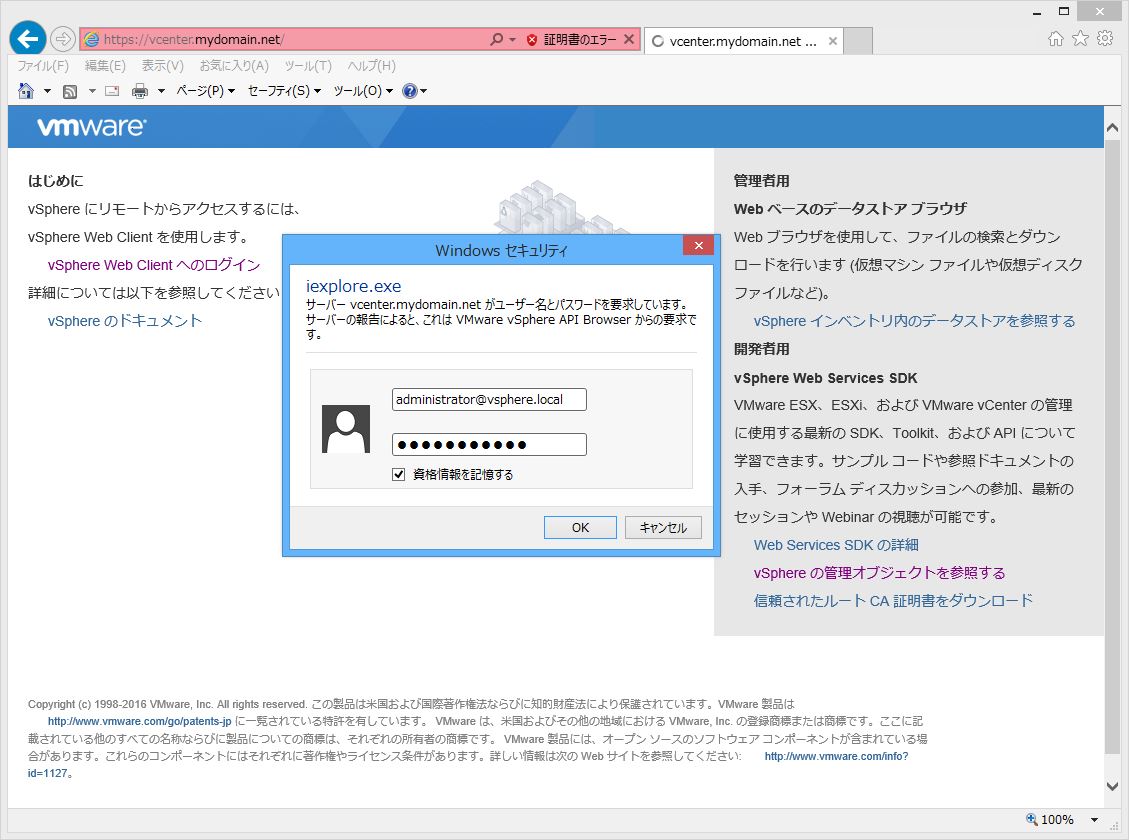Click the printer icon
Screen dimensions: 1129x840
click(140, 91)
